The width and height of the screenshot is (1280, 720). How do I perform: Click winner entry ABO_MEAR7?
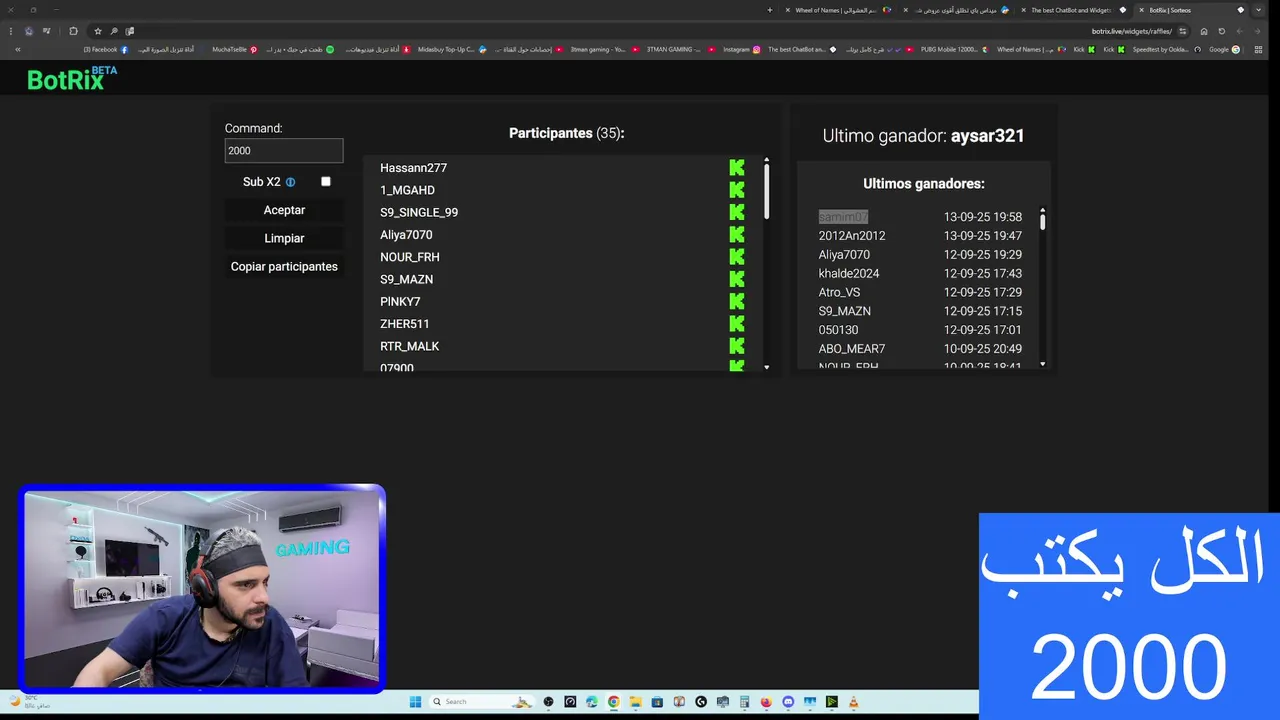point(852,349)
